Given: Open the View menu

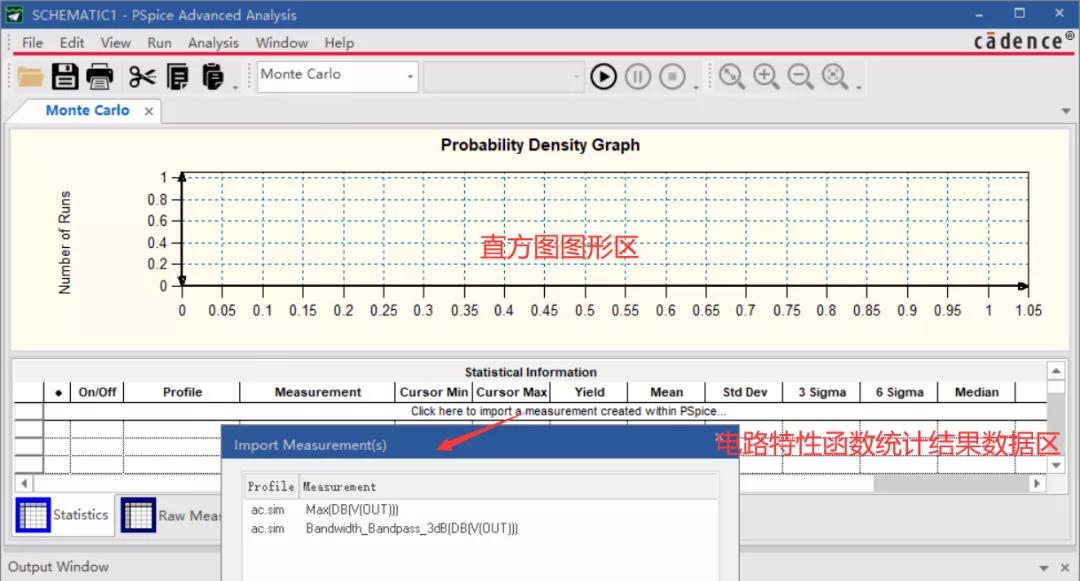Looking at the screenshot, I should click(x=116, y=43).
